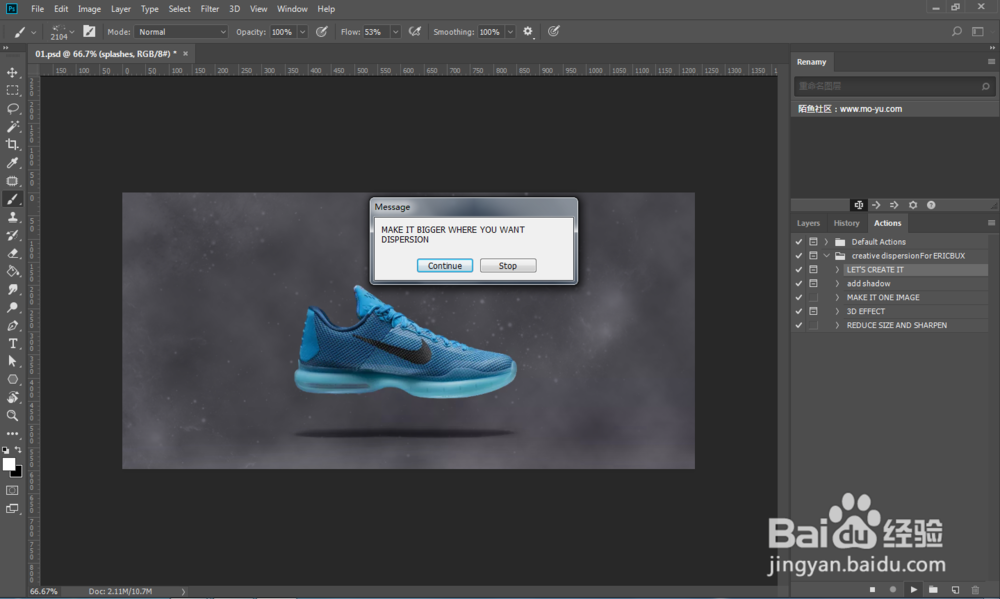Select the Crop tool

tap(12, 144)
